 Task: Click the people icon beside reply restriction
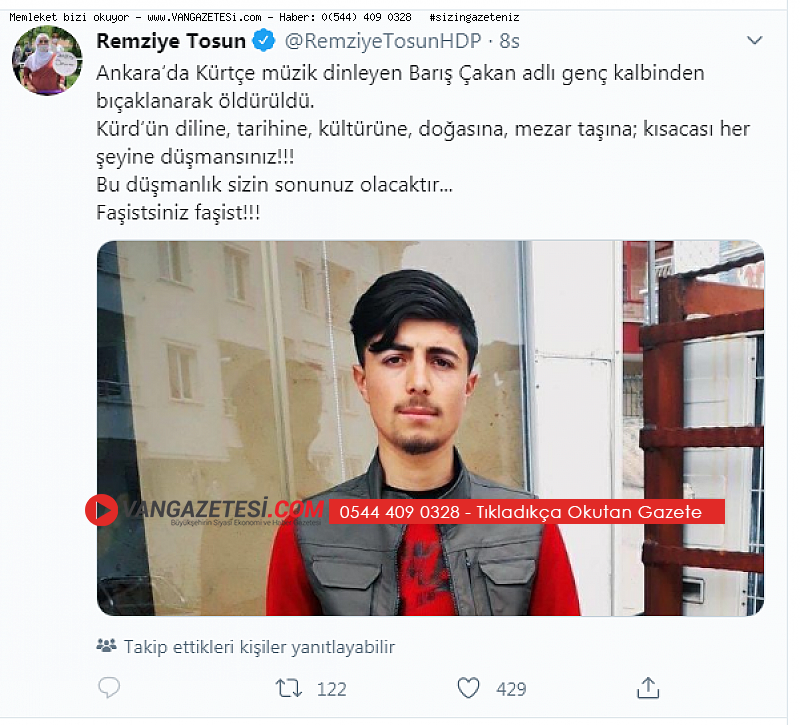tap(107, 646)
